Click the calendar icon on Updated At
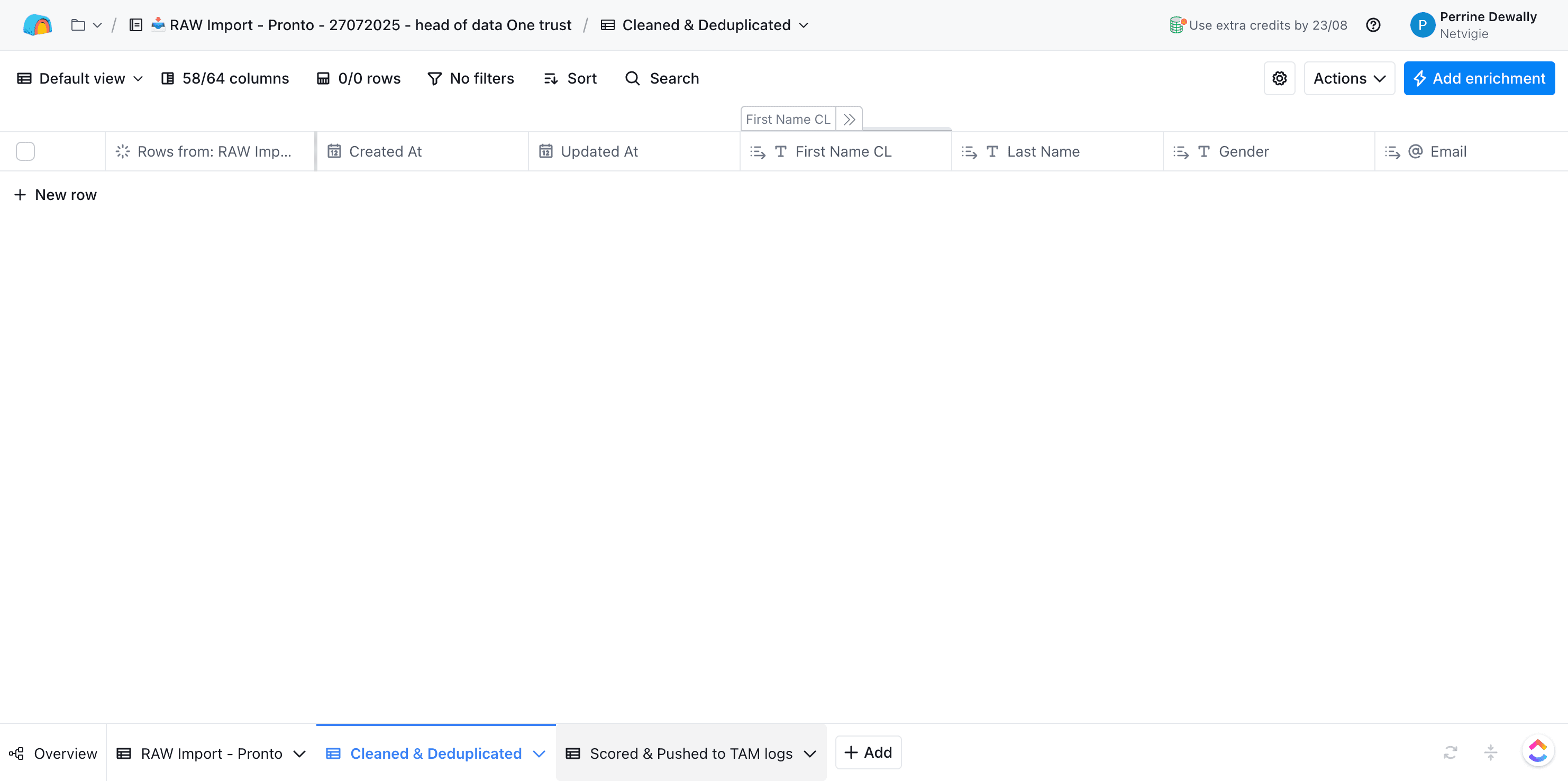Image resolution: width=1568 pixels, height=781 pixels. tap(546, 151)
